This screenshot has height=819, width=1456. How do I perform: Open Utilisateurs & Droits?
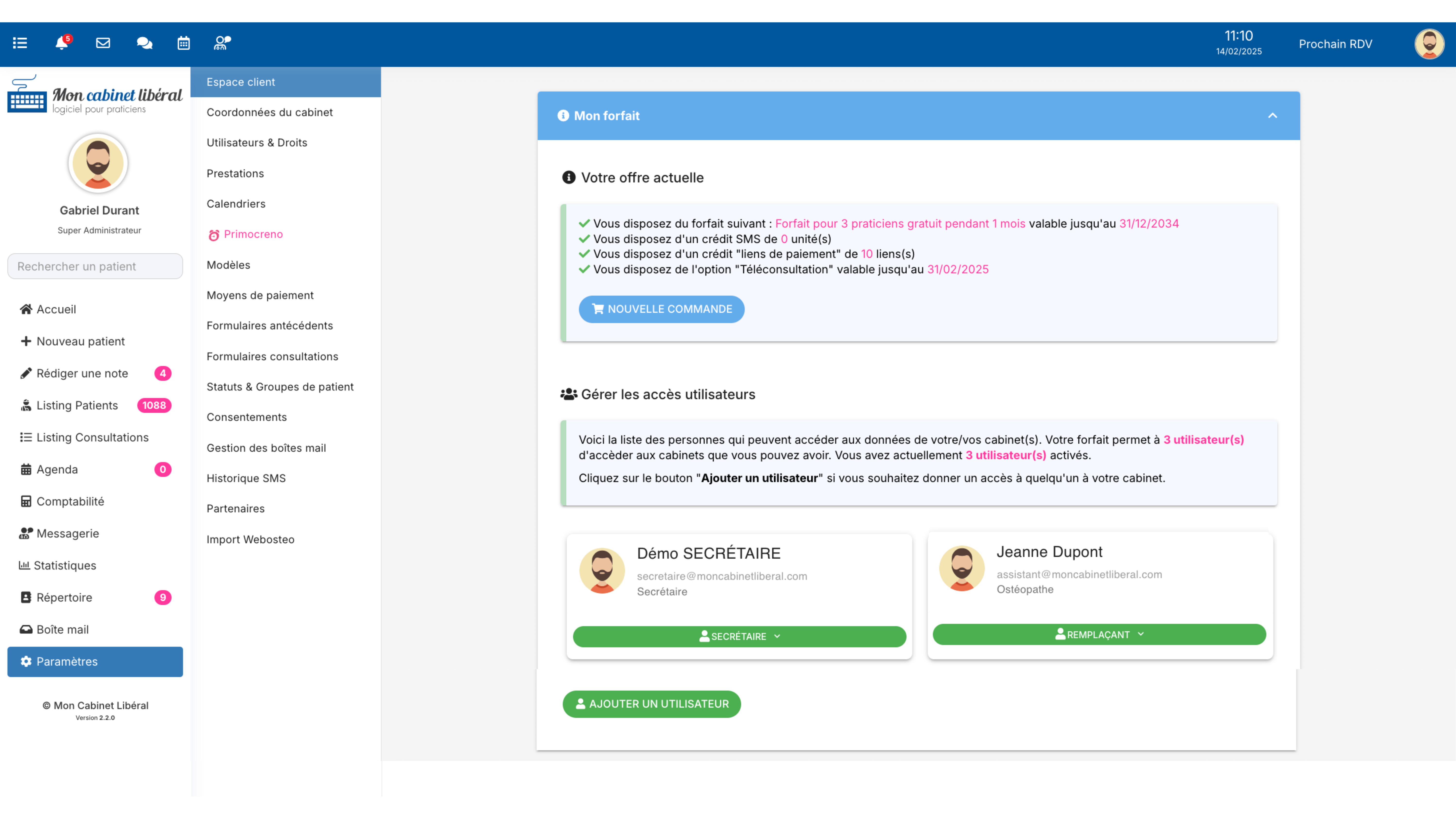click(285, 143)
